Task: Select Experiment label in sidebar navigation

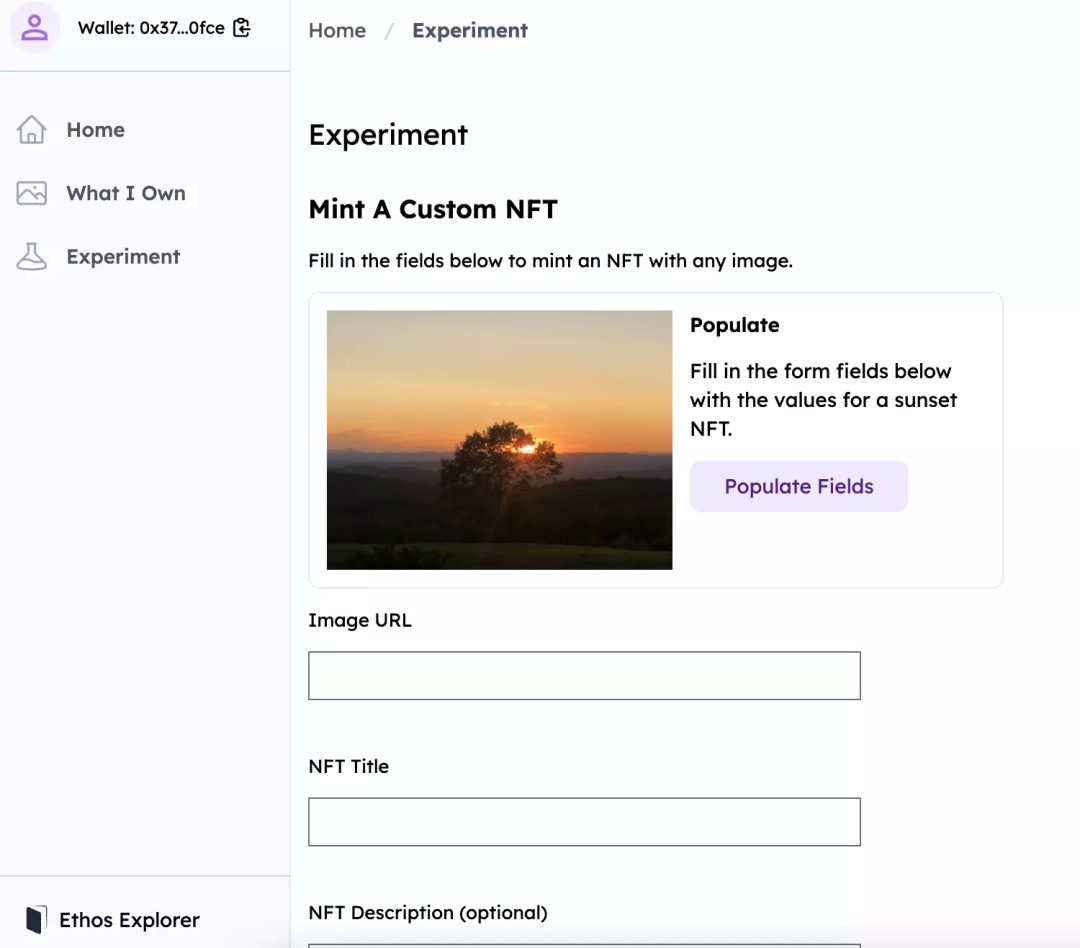Action: 123,257
